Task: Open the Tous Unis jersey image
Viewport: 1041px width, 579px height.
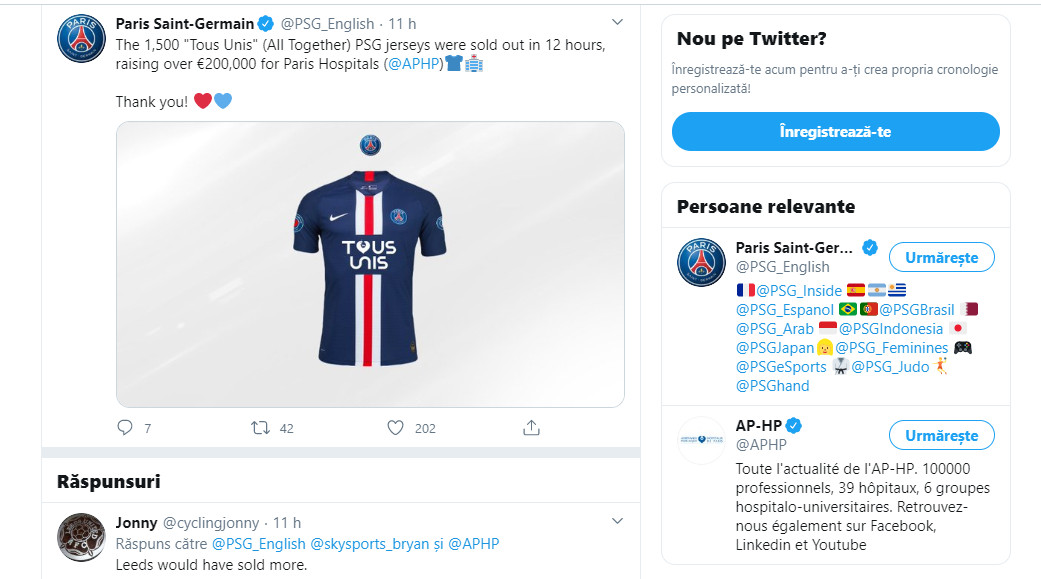Action: [370, 265]
